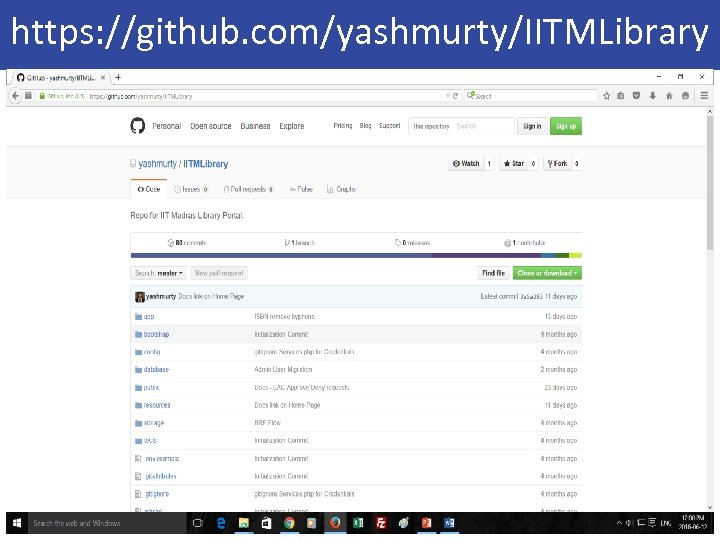Reload the page with the refresh icon
Image resolution: width=720 pixels, height=540 pixels.
pos(456,96)
